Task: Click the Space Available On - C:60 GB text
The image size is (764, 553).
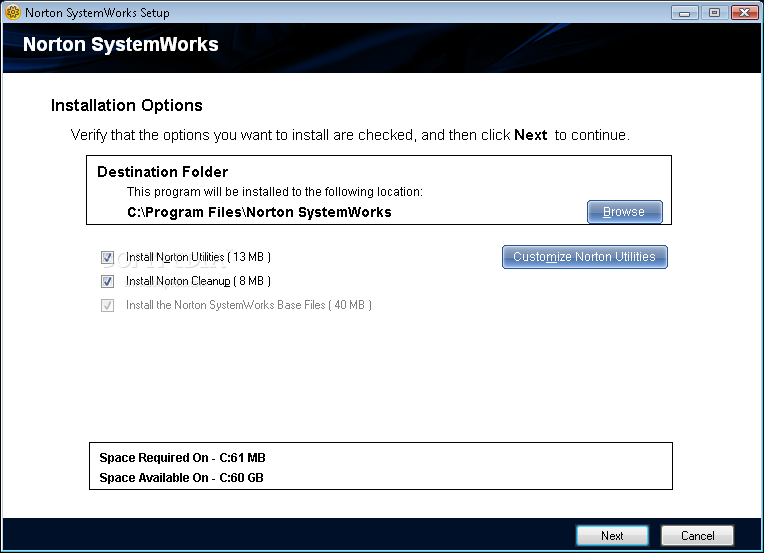Action: (x=181, y=477)
